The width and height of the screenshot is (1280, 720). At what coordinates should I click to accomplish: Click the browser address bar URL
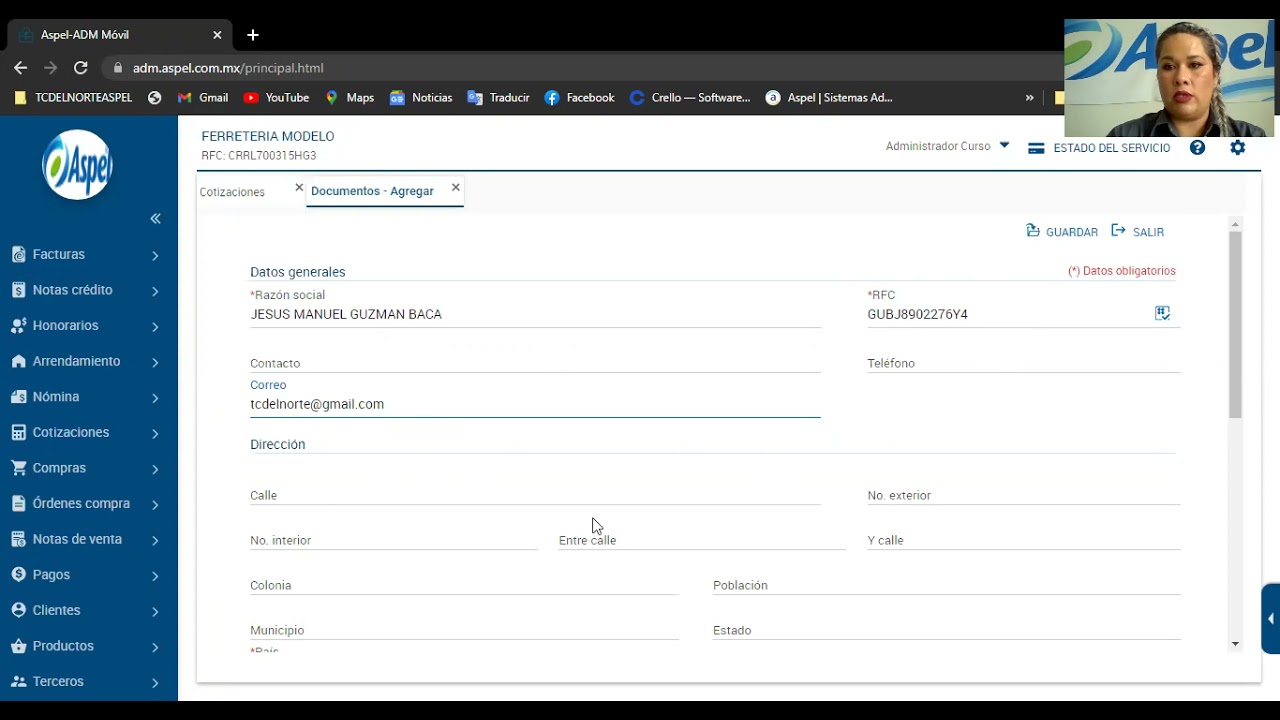coord(228,68)
